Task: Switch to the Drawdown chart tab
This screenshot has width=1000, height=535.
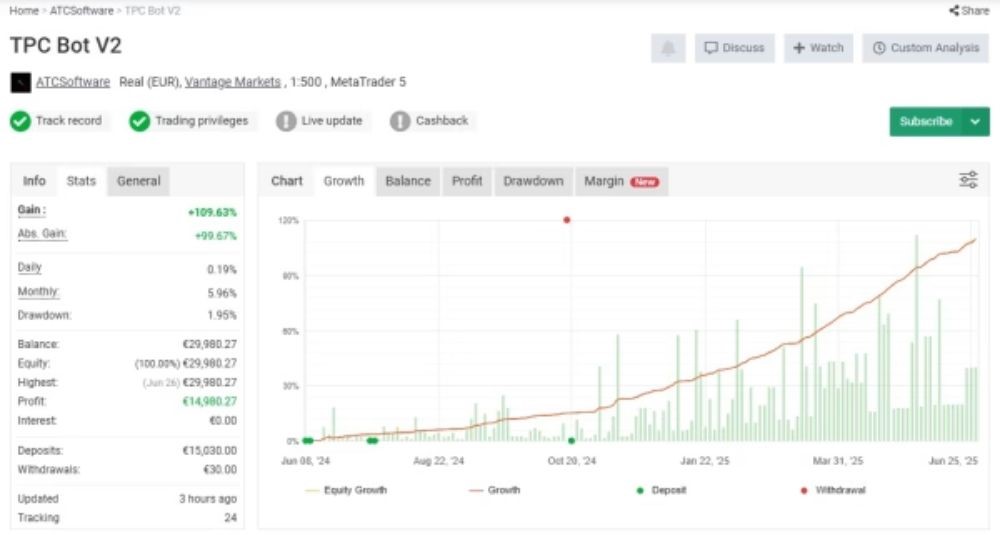Action: 533,181
